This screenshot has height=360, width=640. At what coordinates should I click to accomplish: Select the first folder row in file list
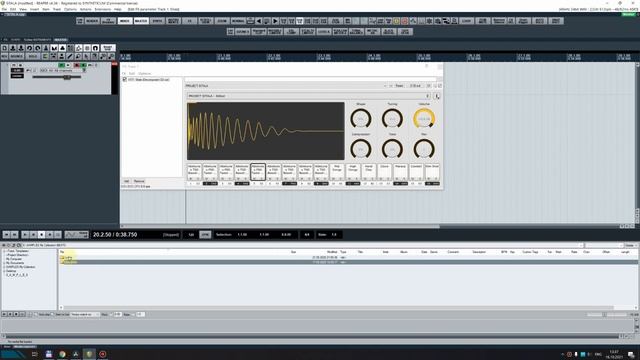[349, 258]
